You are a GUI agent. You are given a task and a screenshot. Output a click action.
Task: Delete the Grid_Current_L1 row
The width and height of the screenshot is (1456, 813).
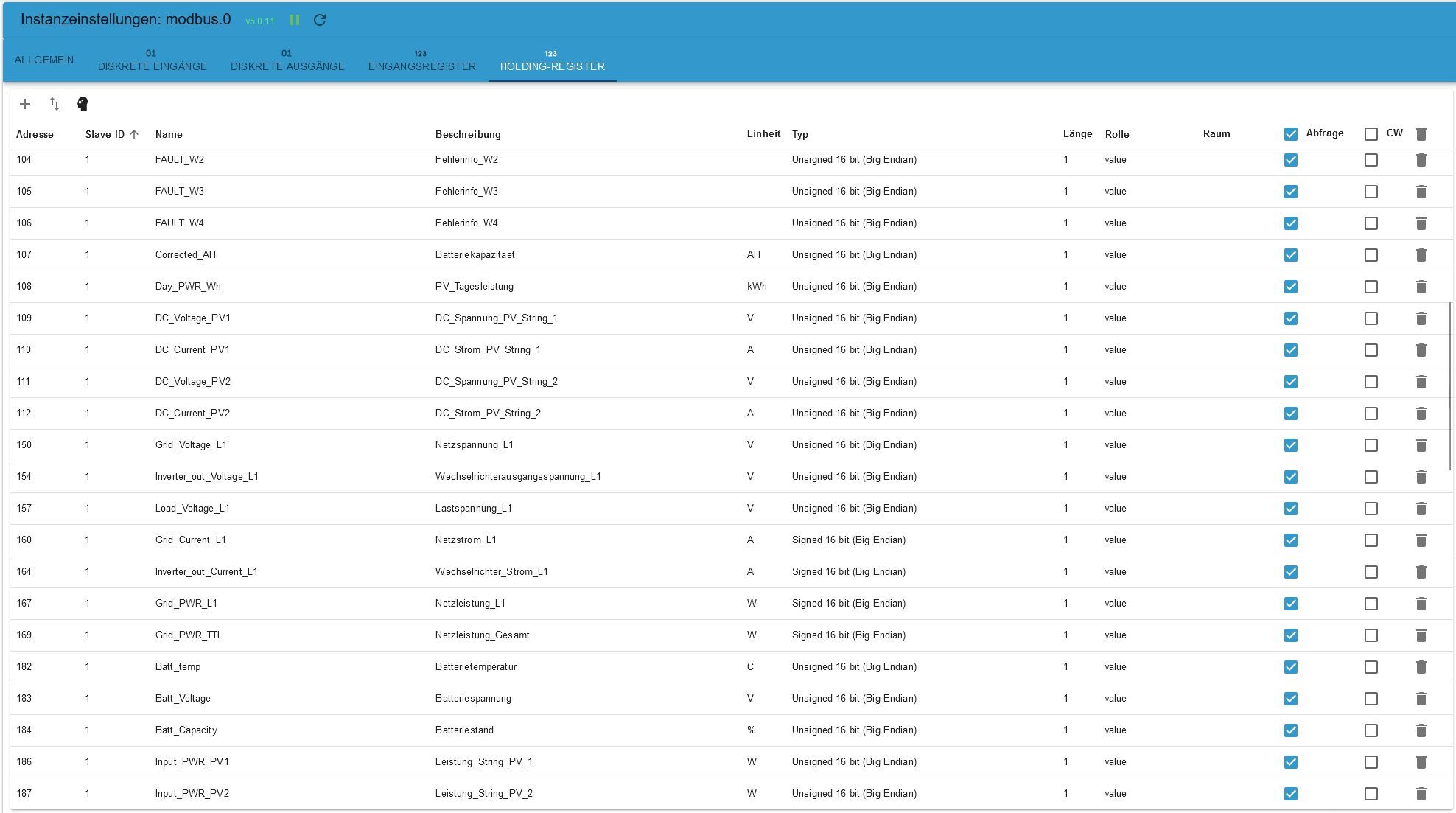tap(1421, 540)
